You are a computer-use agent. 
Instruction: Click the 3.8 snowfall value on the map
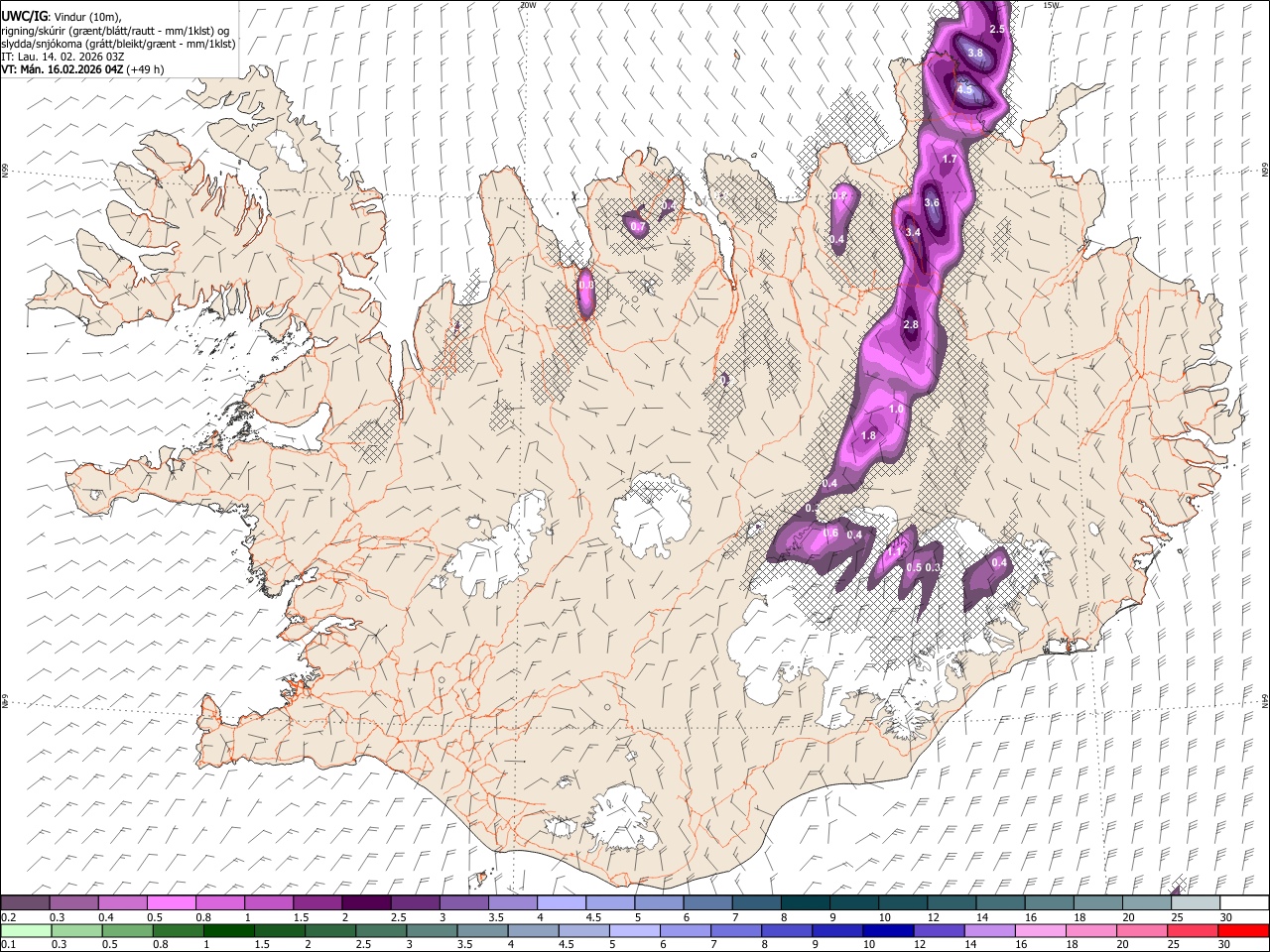pyautogui.click(x=974, y=53)
